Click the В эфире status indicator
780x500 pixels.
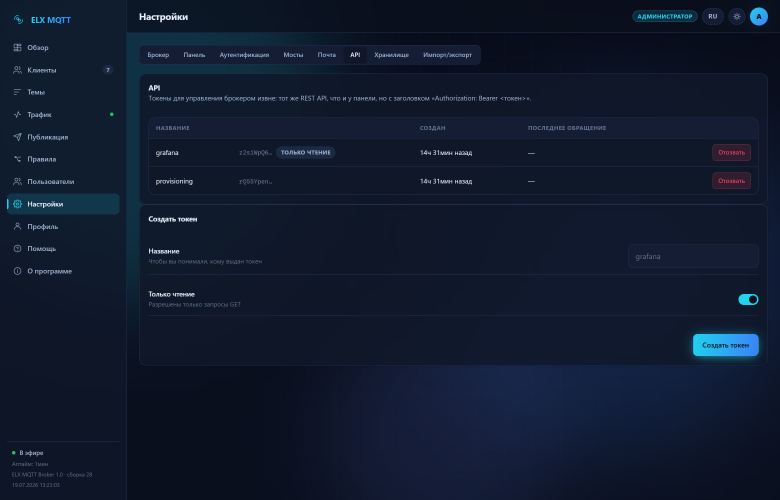pyautogui.click(x=27, y=453)
